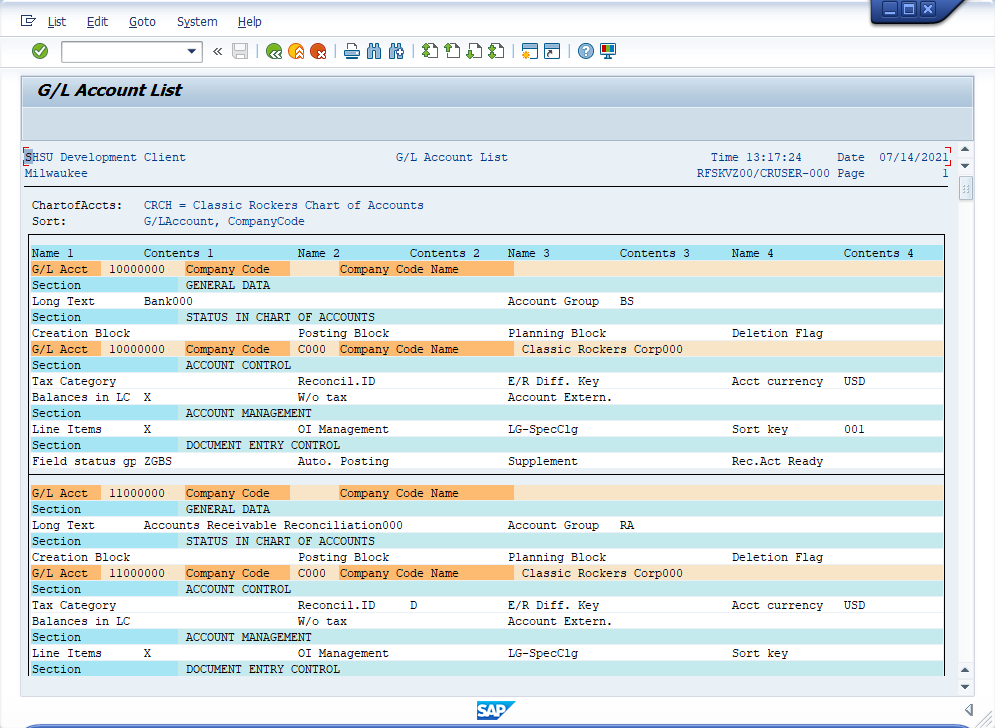Click the 'Bank000' long text value
The image size is (995, 728).
[x=168, y=301]
